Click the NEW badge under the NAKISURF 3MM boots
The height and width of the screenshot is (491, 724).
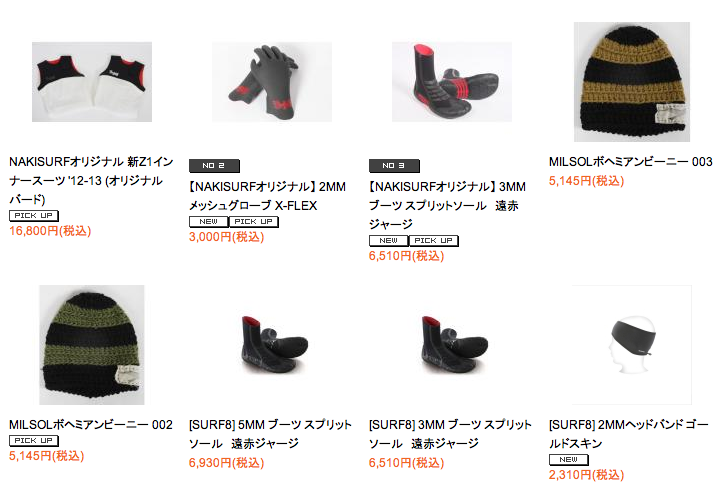(x=389, y=241)
